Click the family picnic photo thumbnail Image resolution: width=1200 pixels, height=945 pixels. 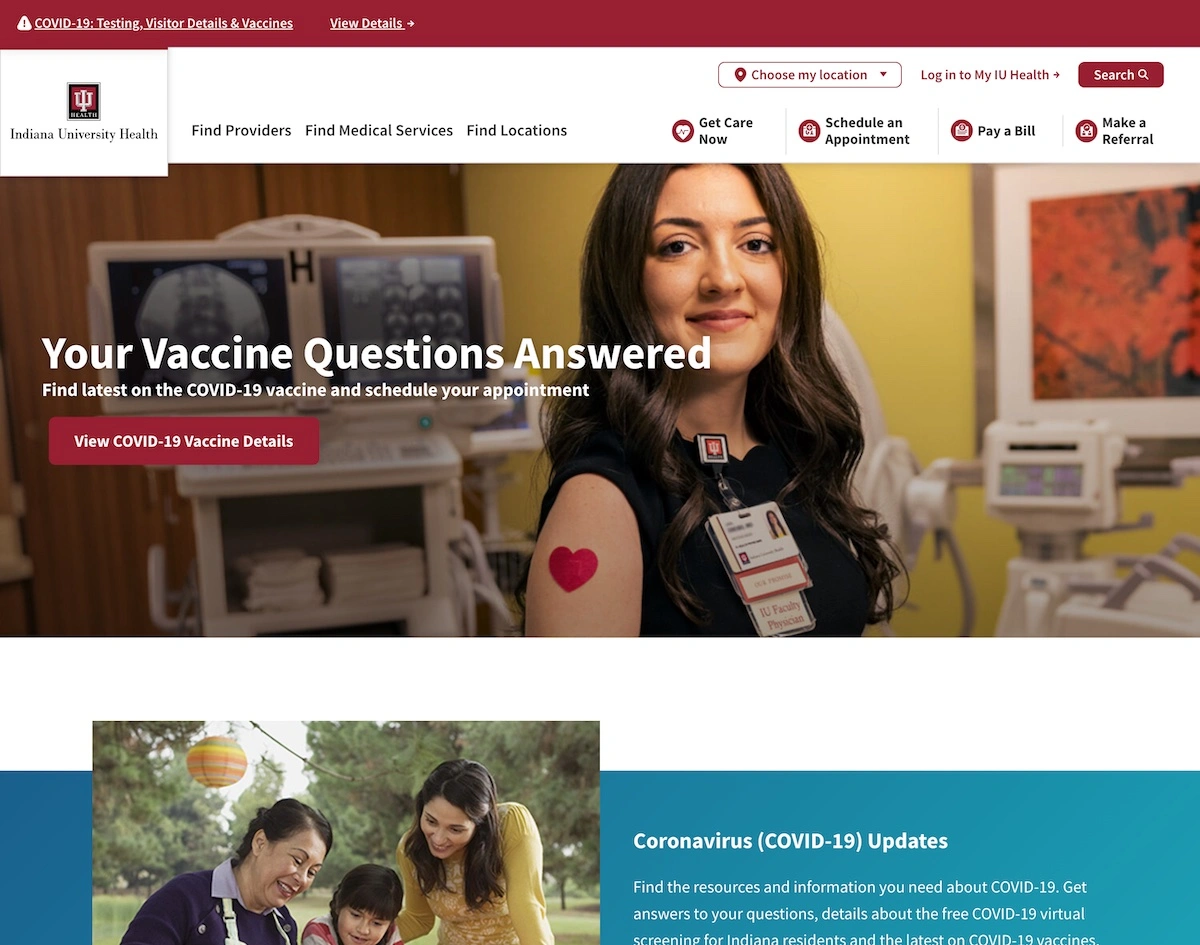point(346,832)
